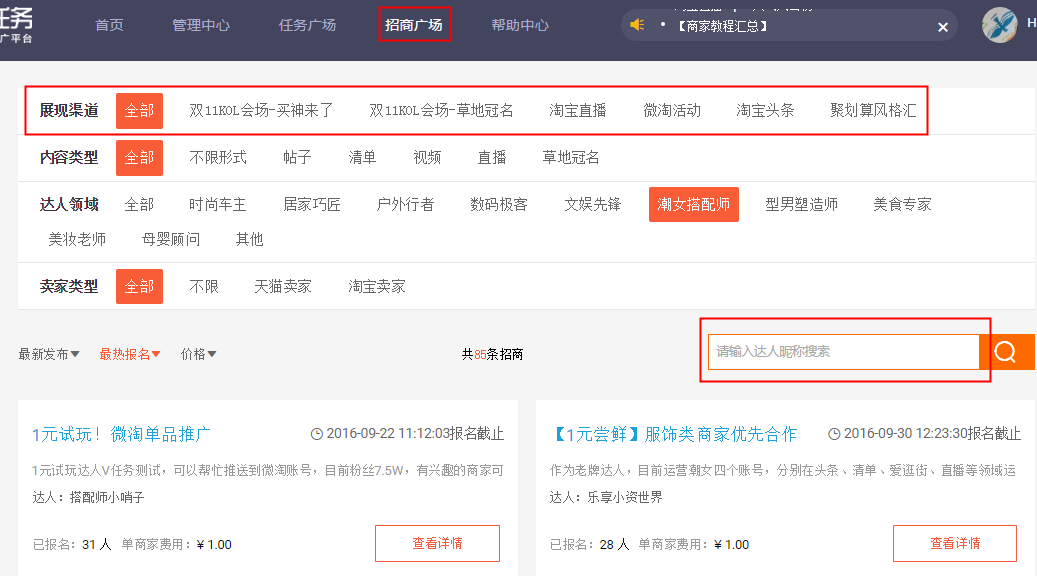The width and height of the screenshot is (1037, 576).
Task: Sort listings by 最热报名 dropdown
Action: click(x=130, y=354)
